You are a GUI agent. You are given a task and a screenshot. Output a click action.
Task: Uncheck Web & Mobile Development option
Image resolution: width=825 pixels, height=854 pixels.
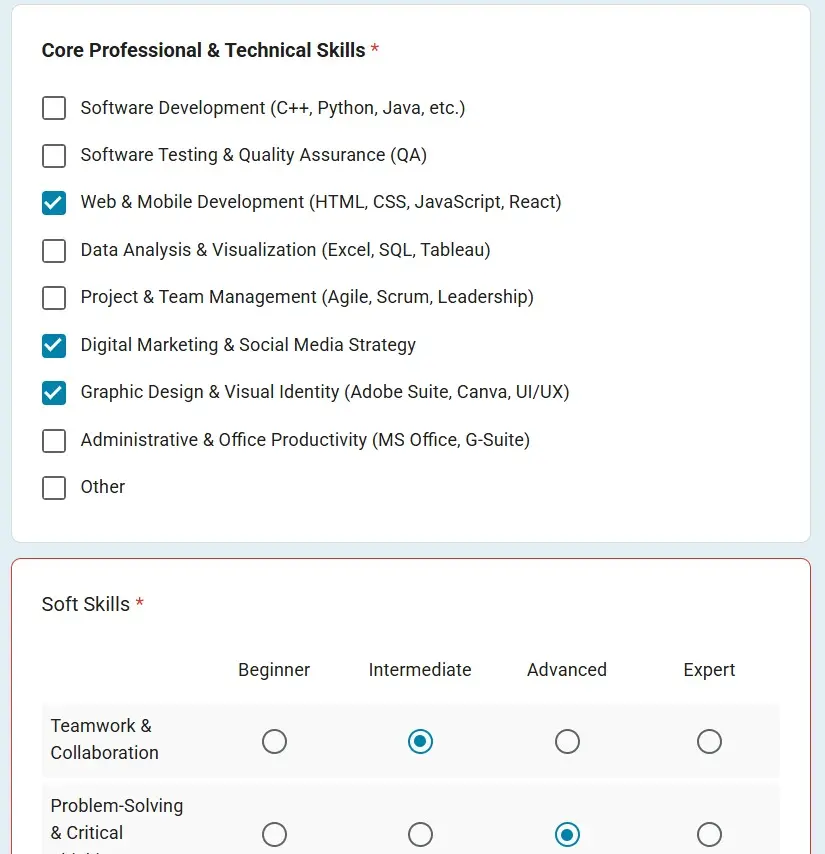pos(54,203)
